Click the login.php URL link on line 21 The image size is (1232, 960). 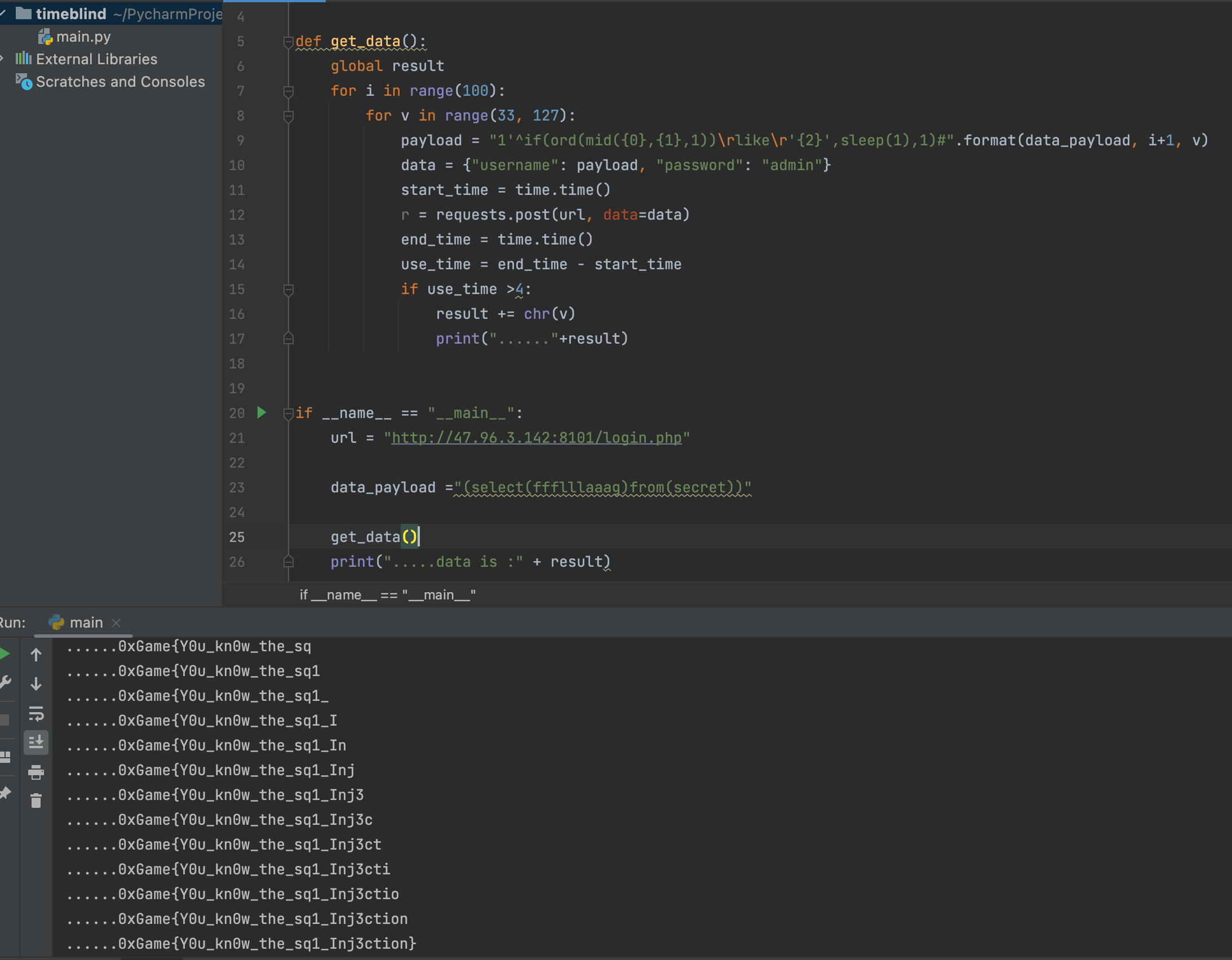(x=537, y=438)
